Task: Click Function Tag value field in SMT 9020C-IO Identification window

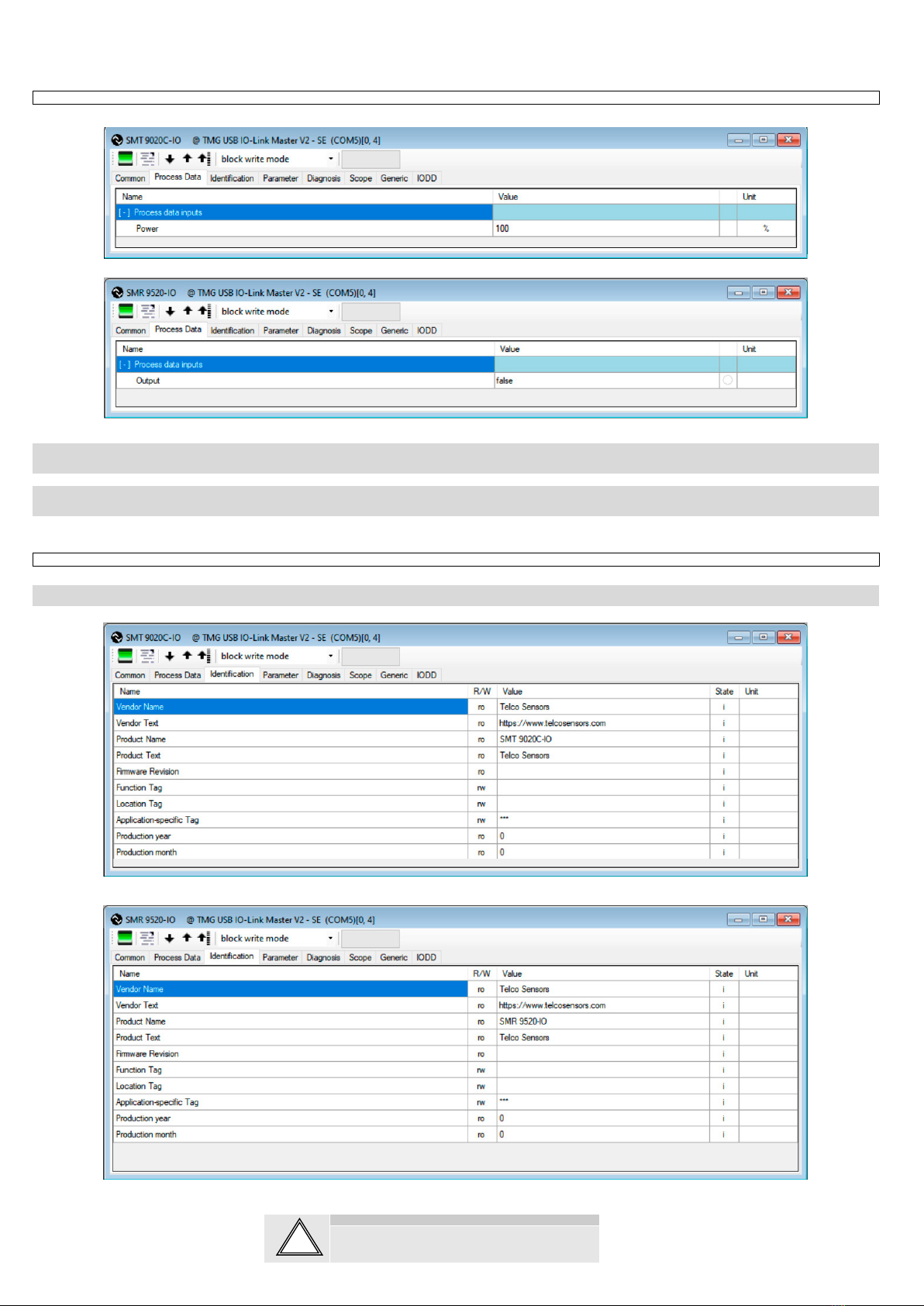Action: (603, 787)
